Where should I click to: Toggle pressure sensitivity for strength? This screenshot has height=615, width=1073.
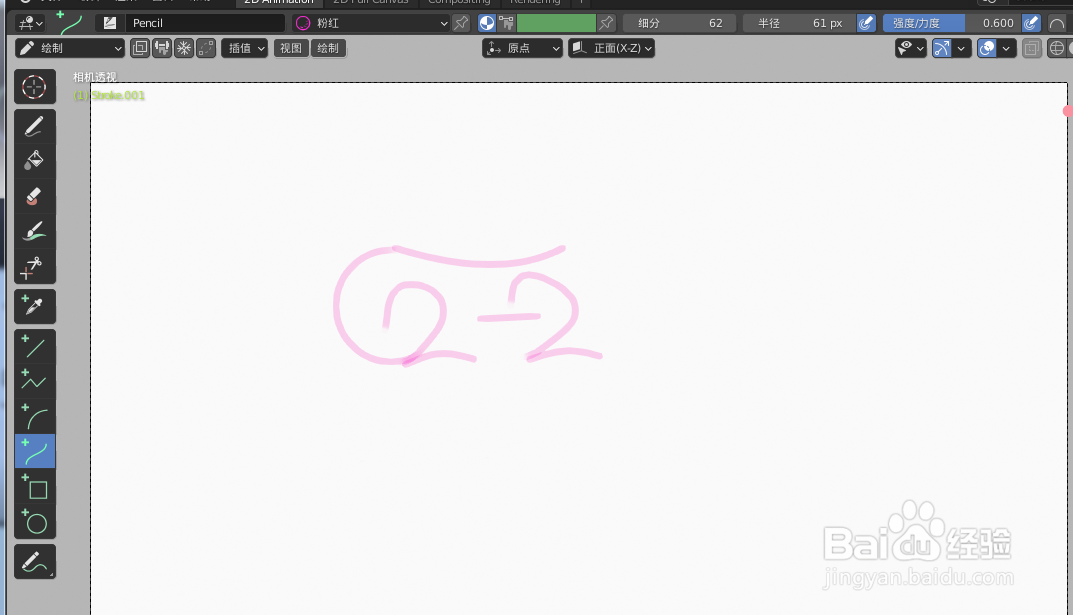tap(1034, 22)
